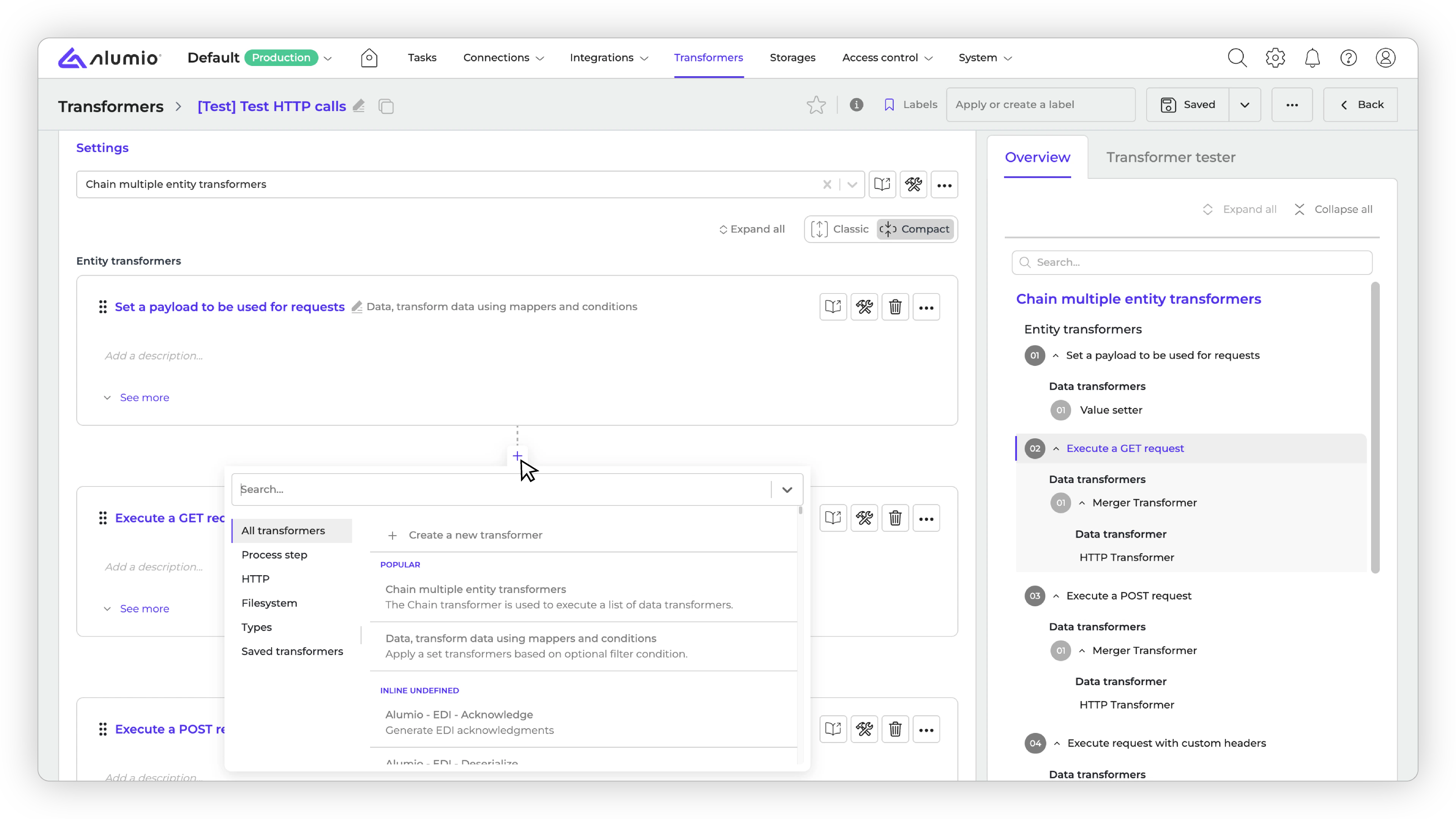
Task: Delete the Execute a GET request transformer
Action: tap(895, 518)
